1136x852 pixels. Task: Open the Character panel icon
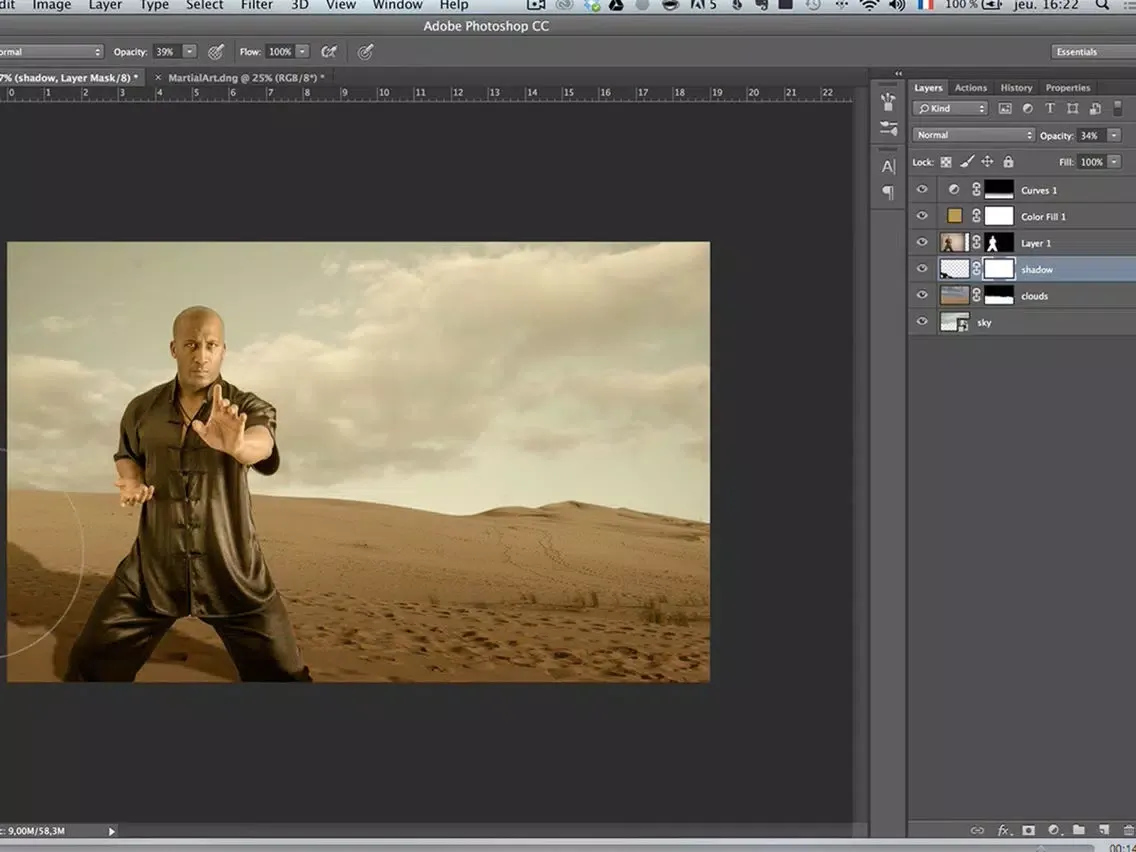888,166
